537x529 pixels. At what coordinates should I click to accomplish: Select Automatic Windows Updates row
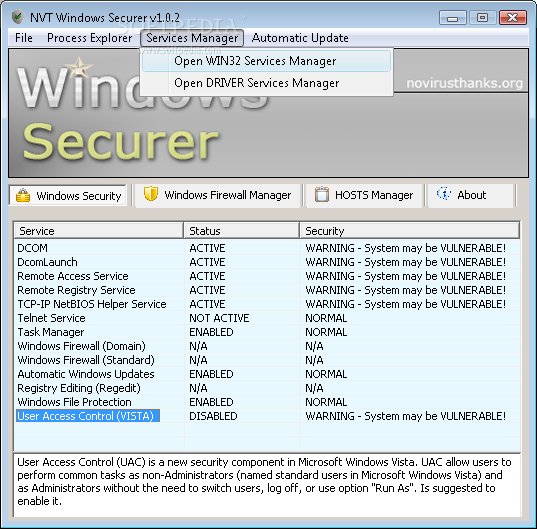[267, 374]
